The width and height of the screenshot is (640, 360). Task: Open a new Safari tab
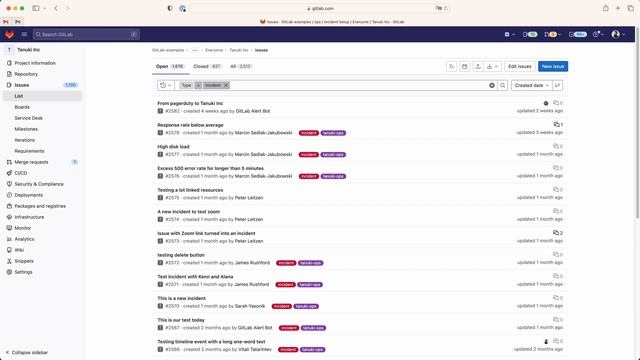618,8
